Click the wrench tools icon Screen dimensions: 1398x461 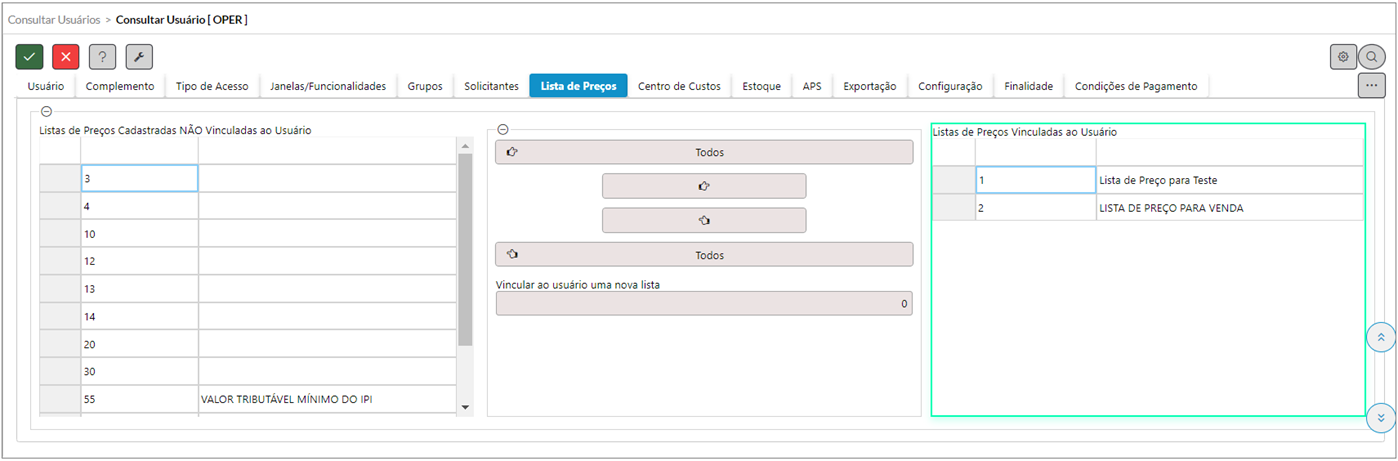(139, 57)
